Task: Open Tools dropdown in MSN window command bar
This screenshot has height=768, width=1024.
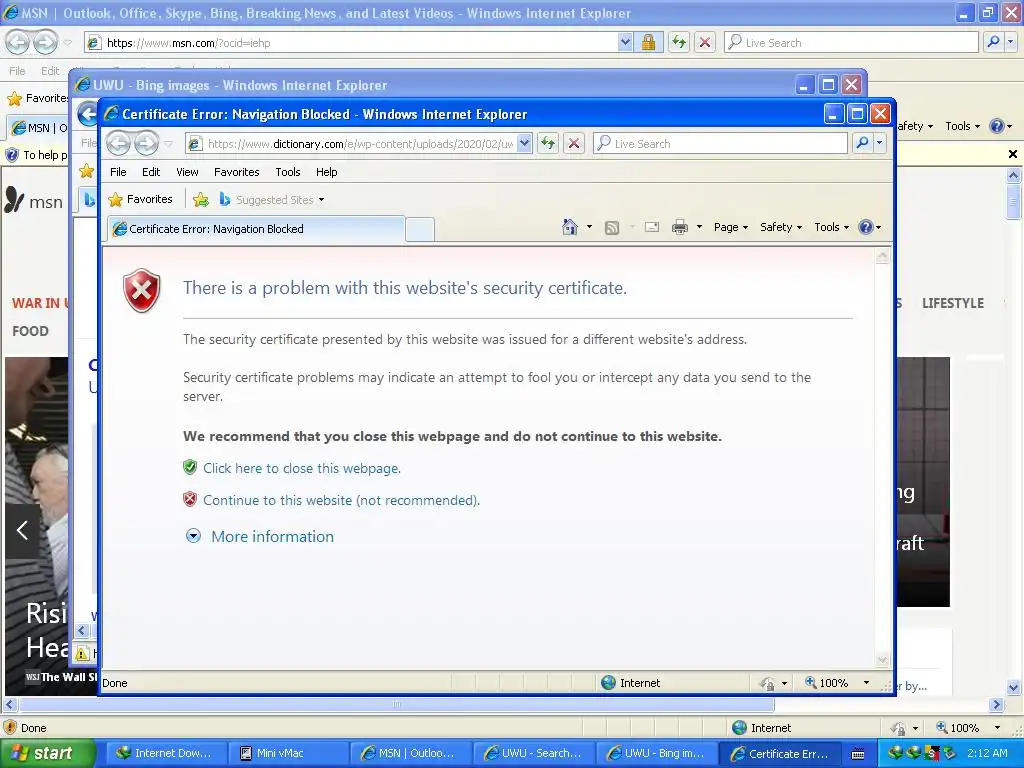Action: 963,126
